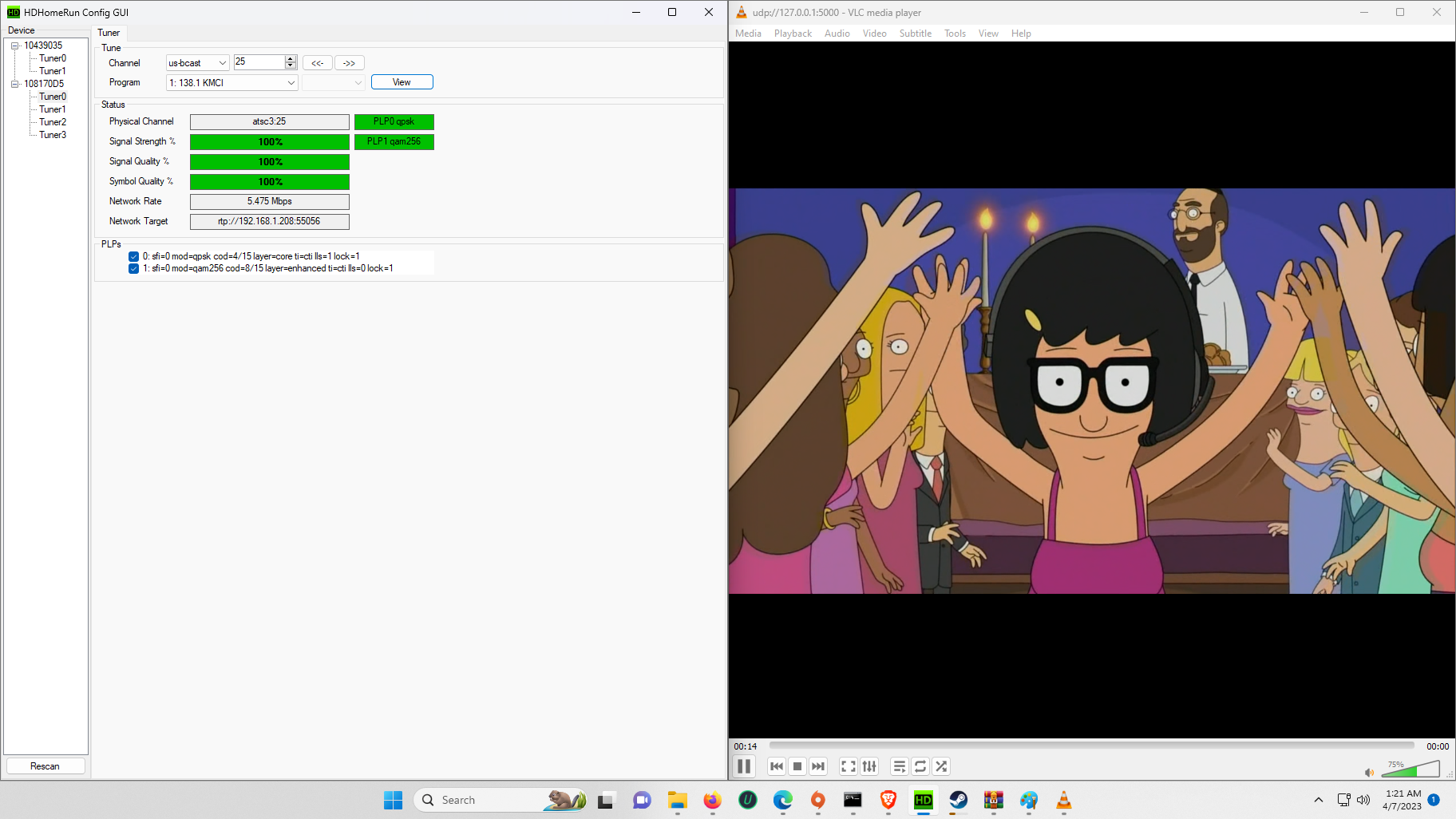The width and height of the screenshot is (1456, 819).
Task: Toggle the VLC remaining time 00:00 label
Action: (1438, 746)
